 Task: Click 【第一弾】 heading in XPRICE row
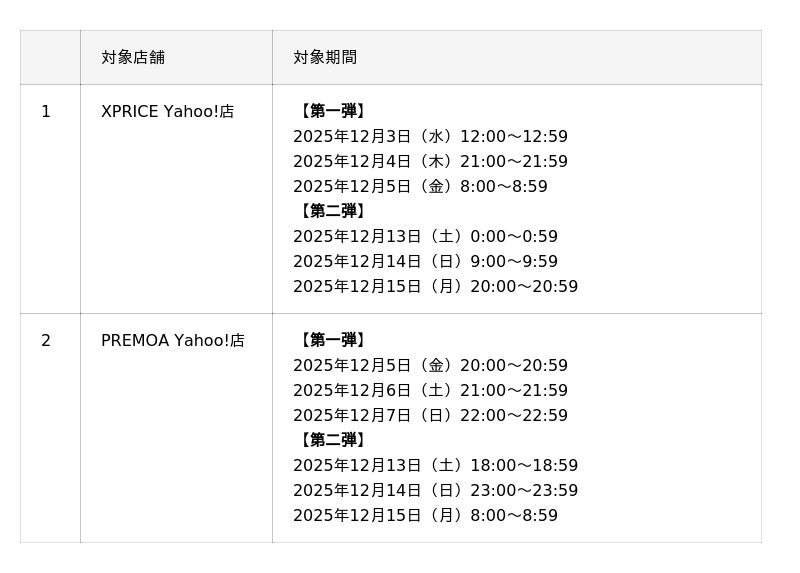[332, 111]
